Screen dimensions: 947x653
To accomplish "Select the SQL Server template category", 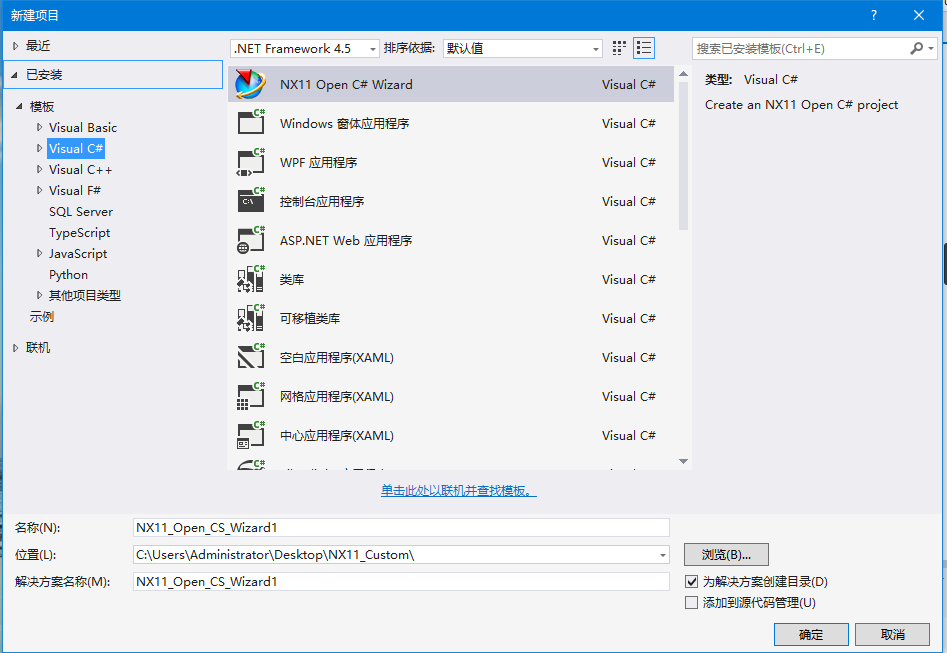I will click(x=80, y=211).
